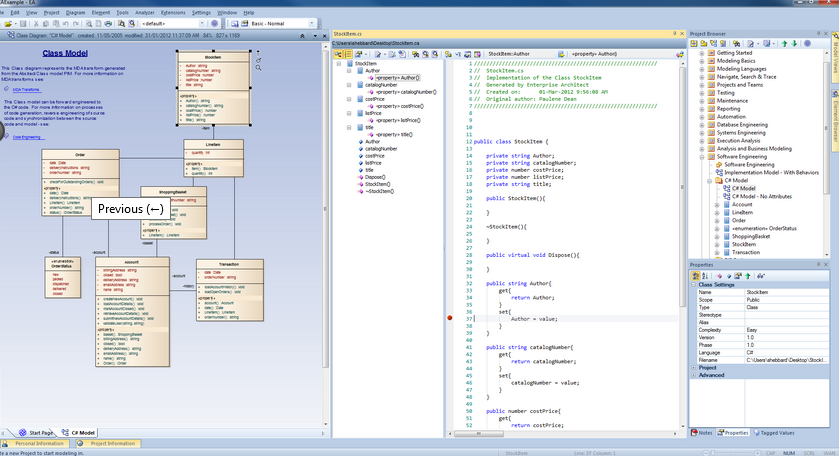Click the Print icon in main toolbar
This screenshot has width=839, height=456.
click(108, 24)
